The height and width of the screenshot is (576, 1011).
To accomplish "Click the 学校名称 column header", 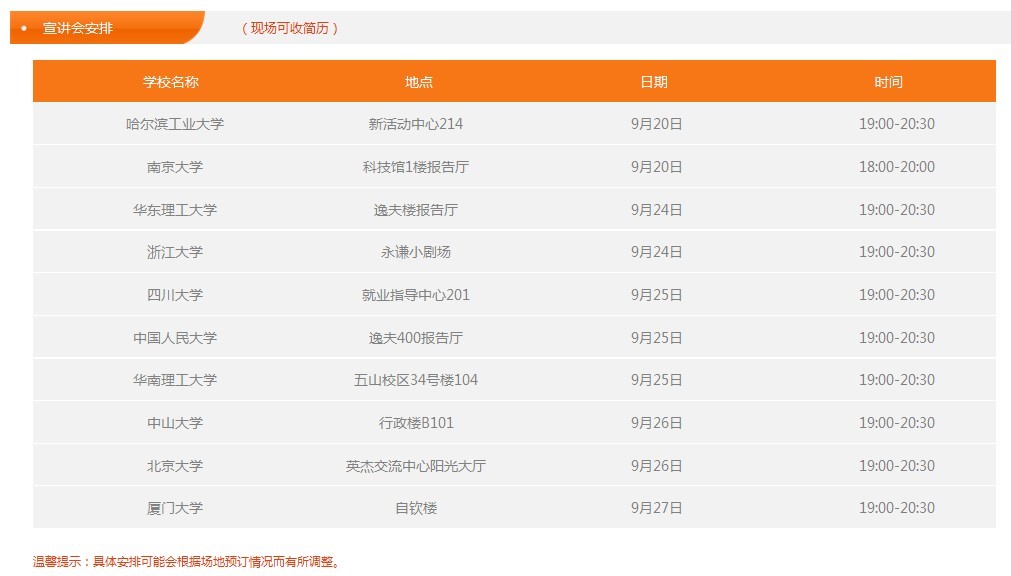I will pyautogui.click(x=171, y=82).
